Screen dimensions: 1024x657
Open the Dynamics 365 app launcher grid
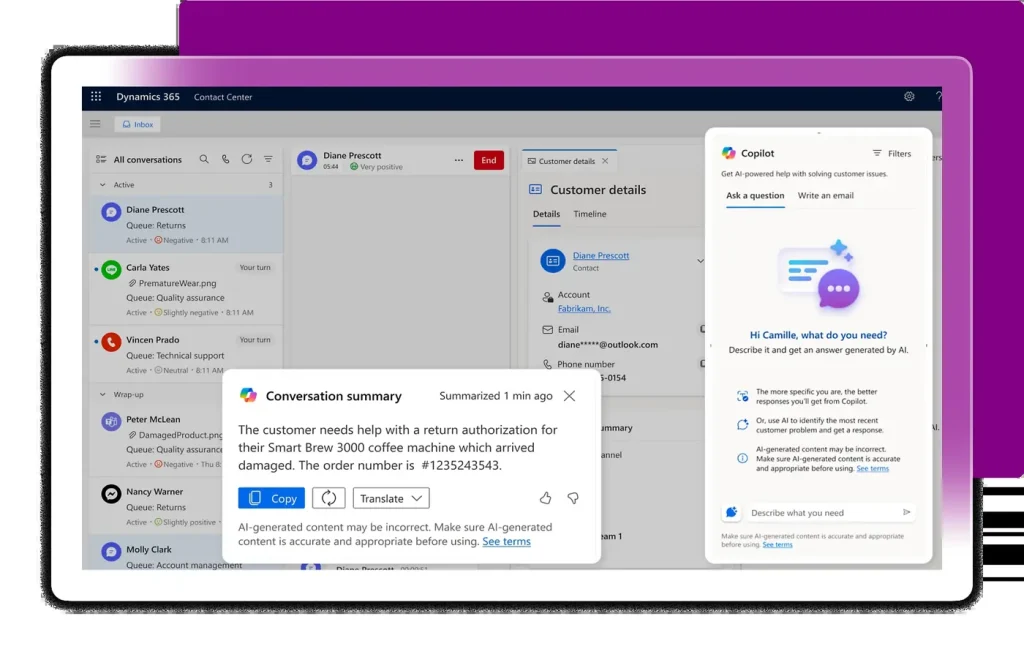[96, 97]
